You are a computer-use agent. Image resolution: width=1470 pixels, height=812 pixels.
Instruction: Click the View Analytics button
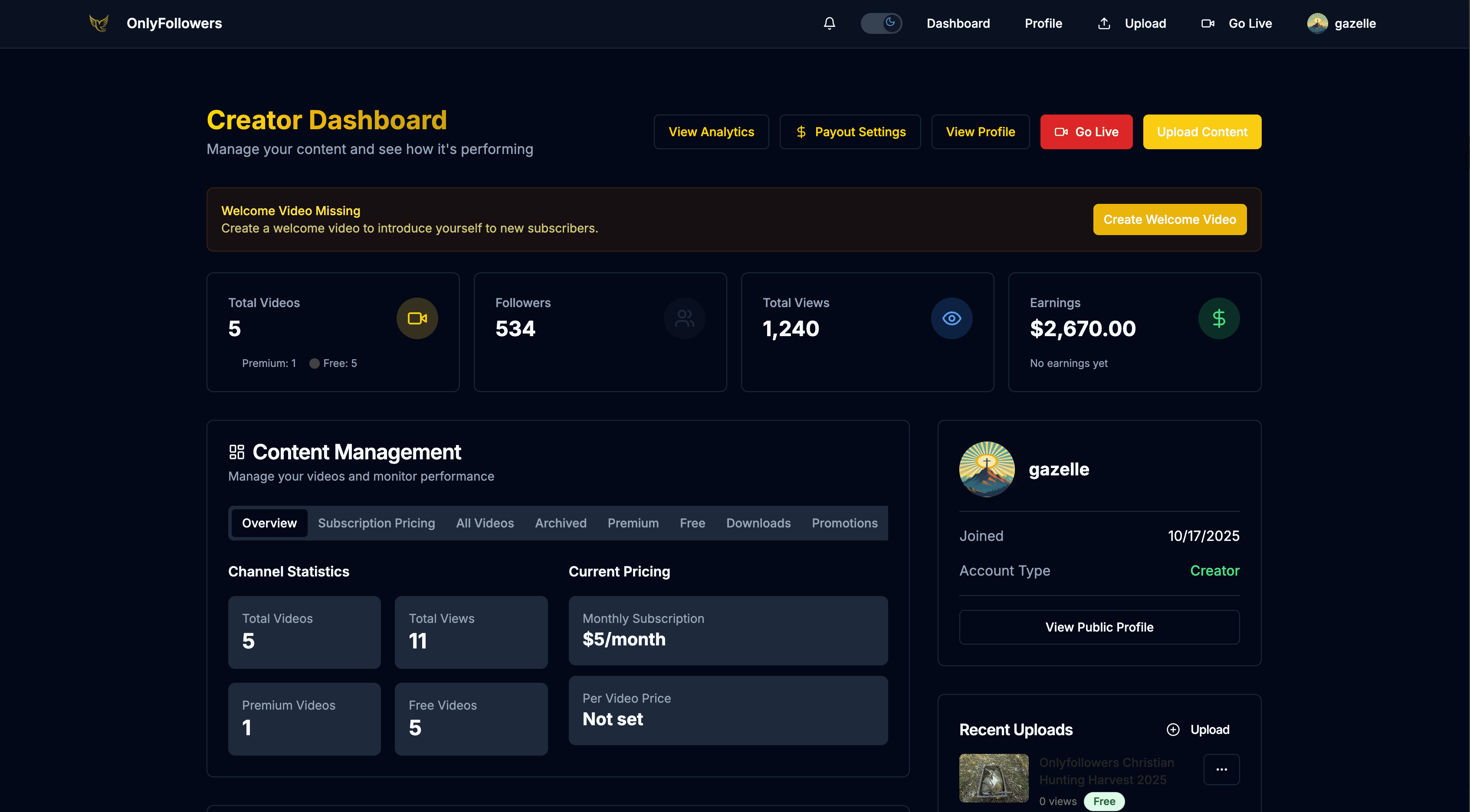(711, 131)
